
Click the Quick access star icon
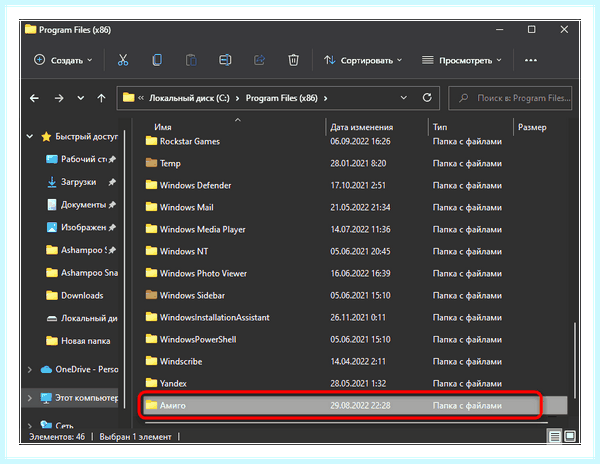pos(46,137)
